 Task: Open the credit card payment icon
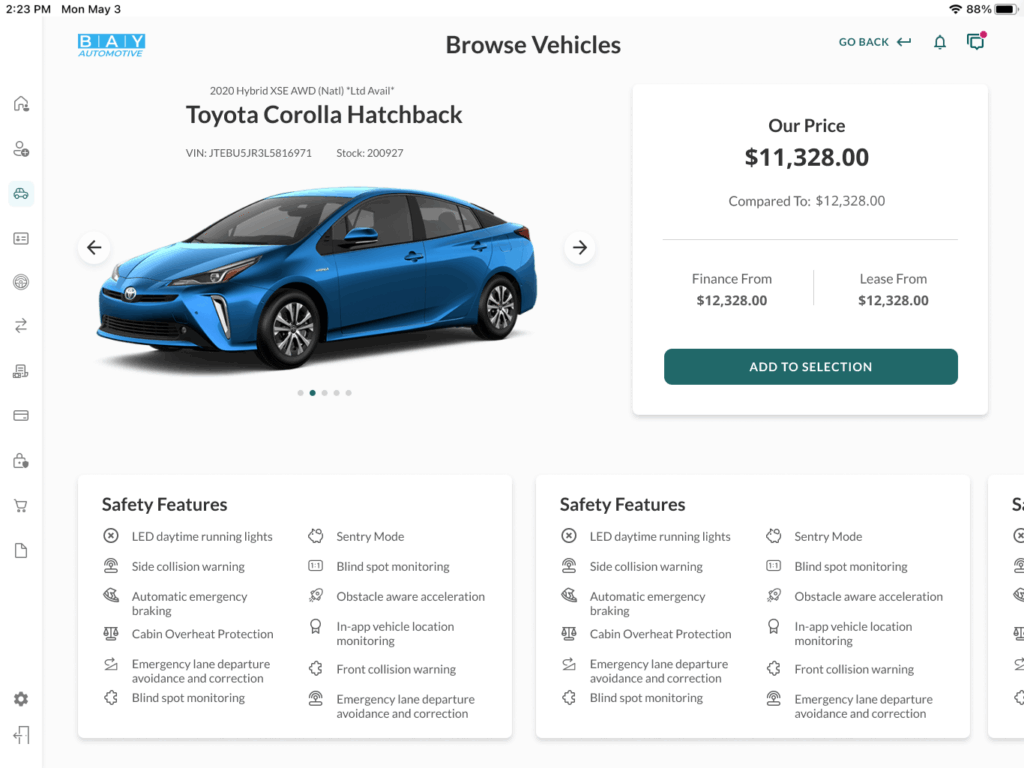pos(21,415)
